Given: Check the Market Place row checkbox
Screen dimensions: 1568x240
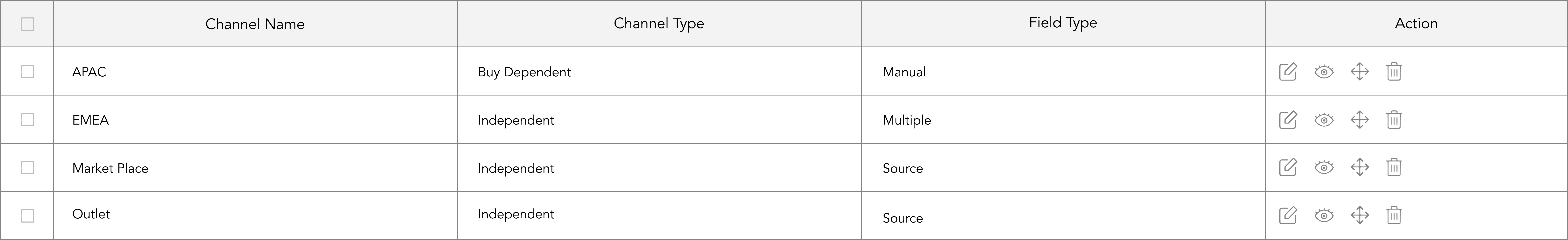Looking at the screenshot, I should pos(27,168).
